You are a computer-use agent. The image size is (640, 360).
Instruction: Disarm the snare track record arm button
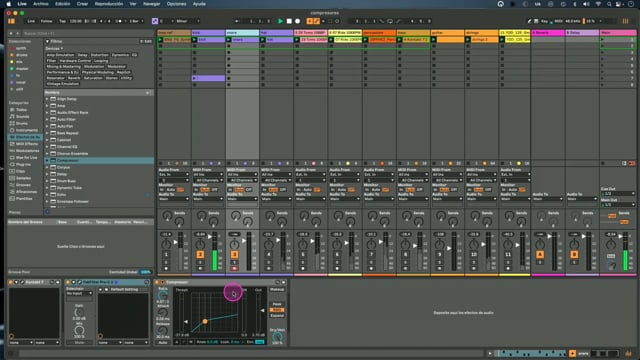[x=234, y=269]
